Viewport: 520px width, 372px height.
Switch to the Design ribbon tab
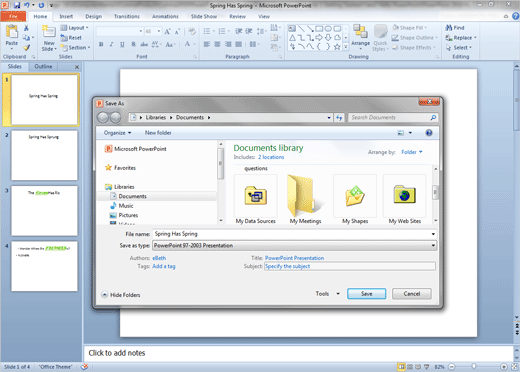click(94, 16)
